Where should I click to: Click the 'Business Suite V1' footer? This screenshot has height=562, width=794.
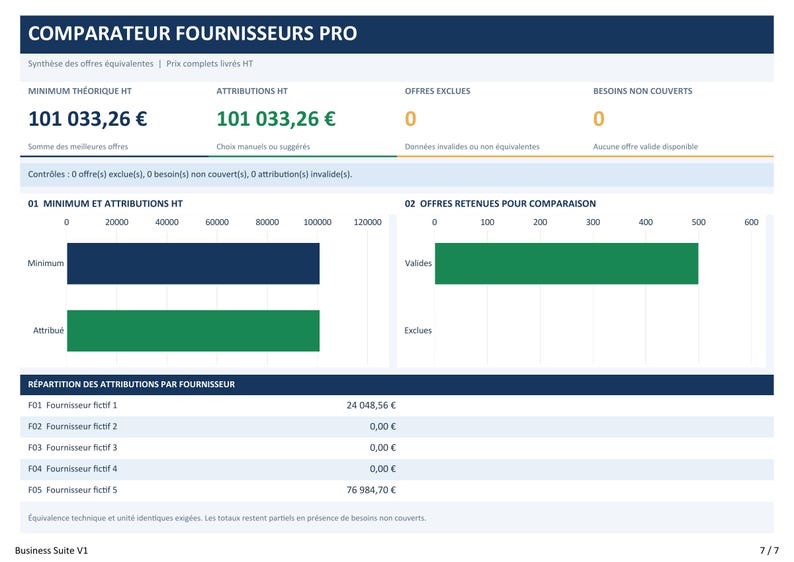[51, 550]
